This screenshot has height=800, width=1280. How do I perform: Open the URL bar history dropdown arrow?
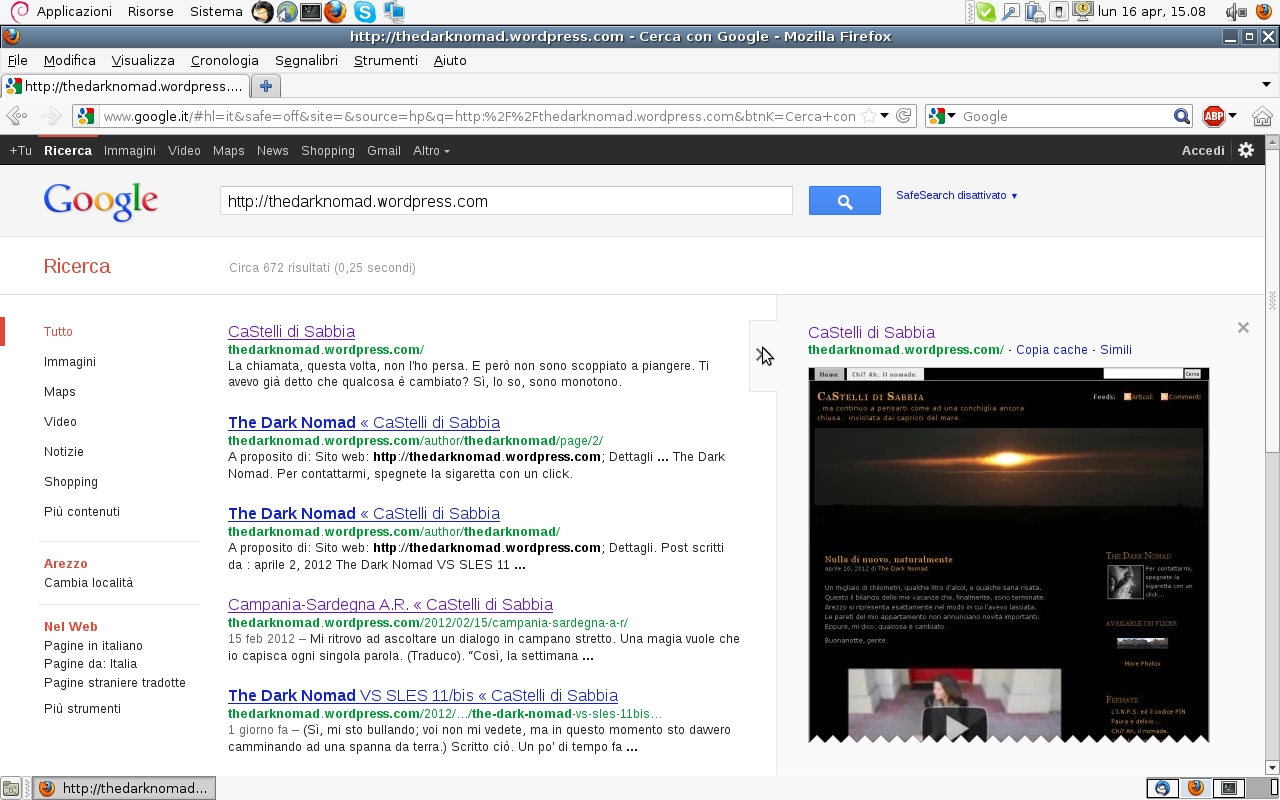pos(884,116)
